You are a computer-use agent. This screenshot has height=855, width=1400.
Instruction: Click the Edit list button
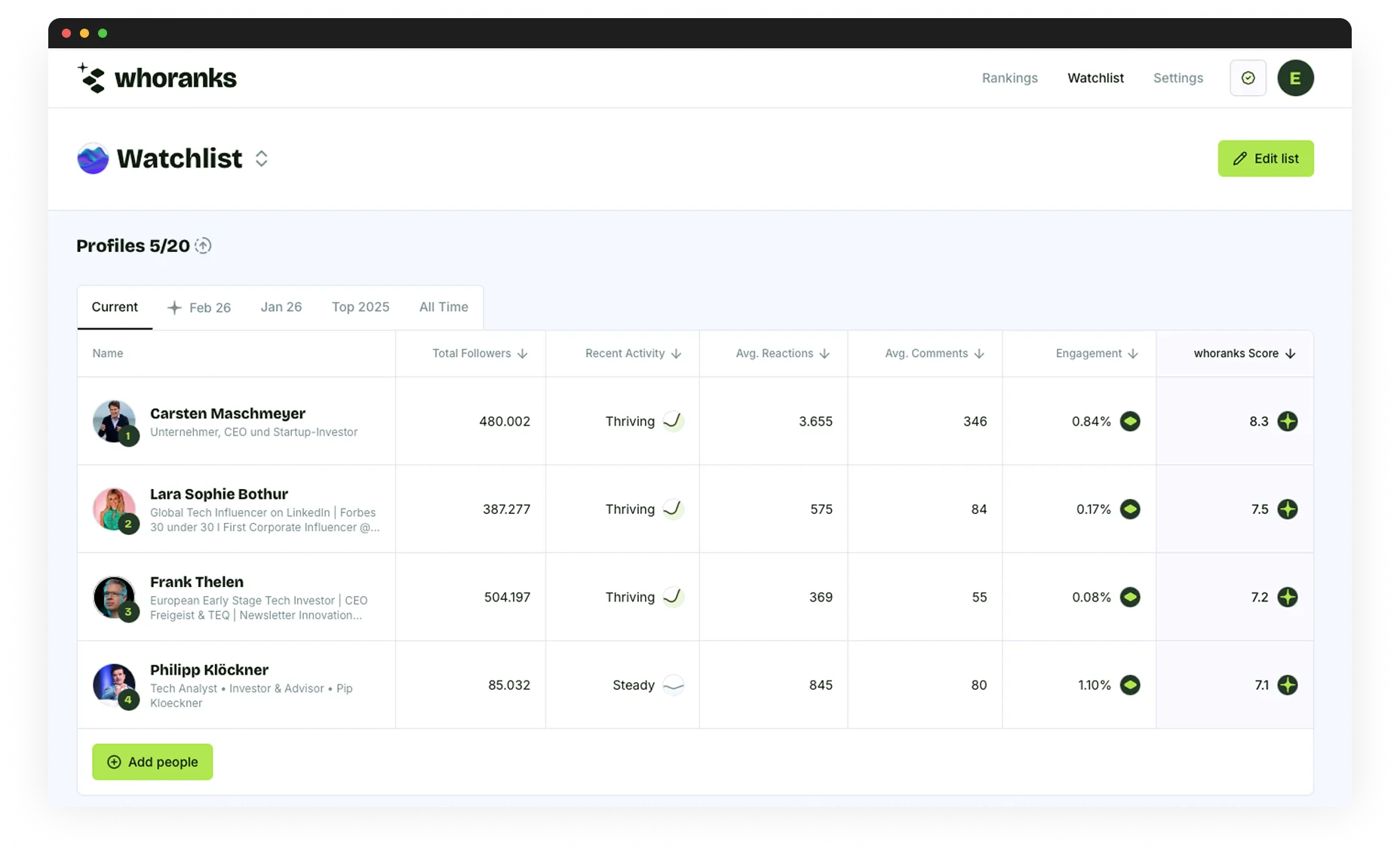pos(1265,158)
